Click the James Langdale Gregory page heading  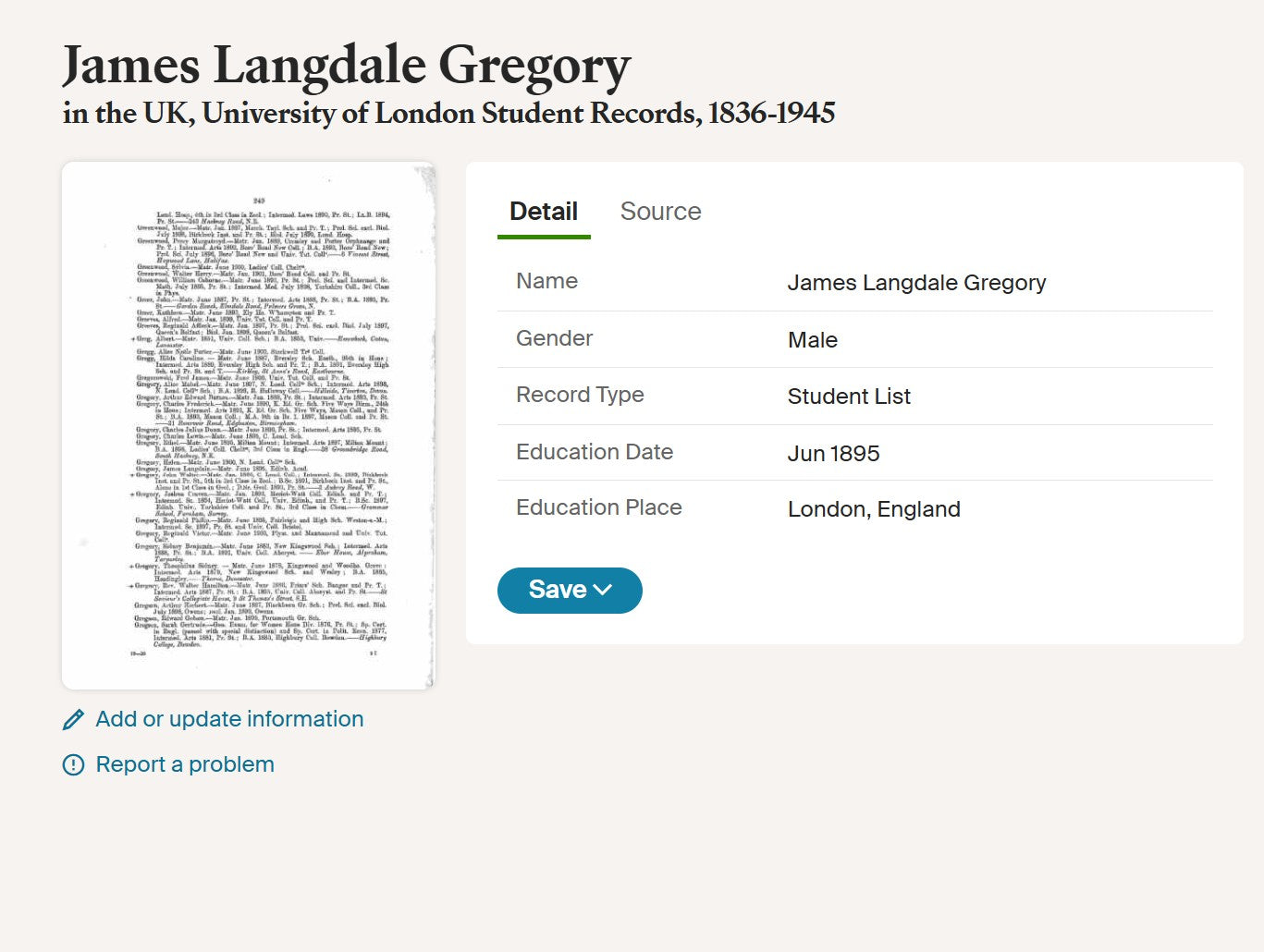pos(347,66)
